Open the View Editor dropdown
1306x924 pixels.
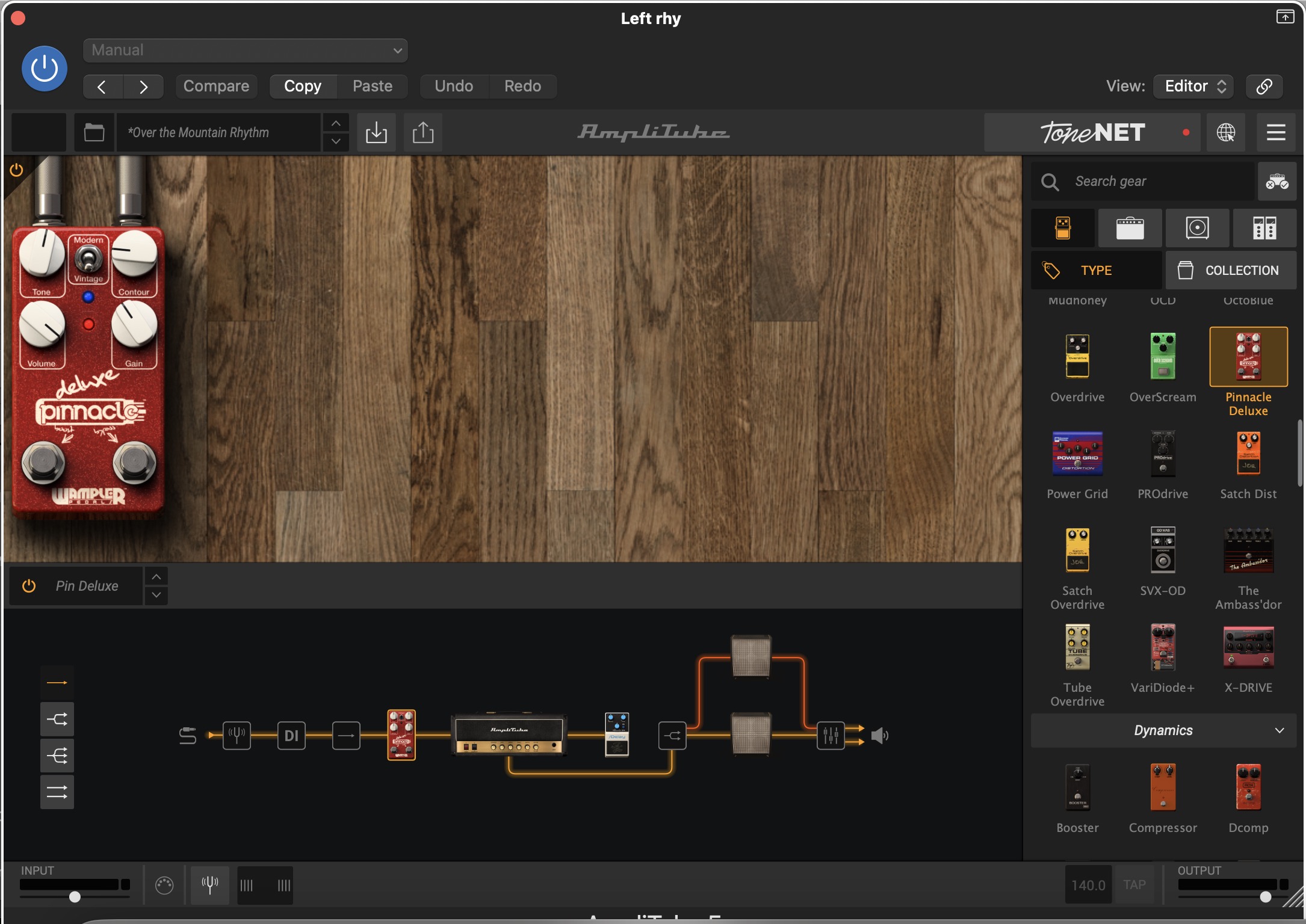[x=1193, y=86]
